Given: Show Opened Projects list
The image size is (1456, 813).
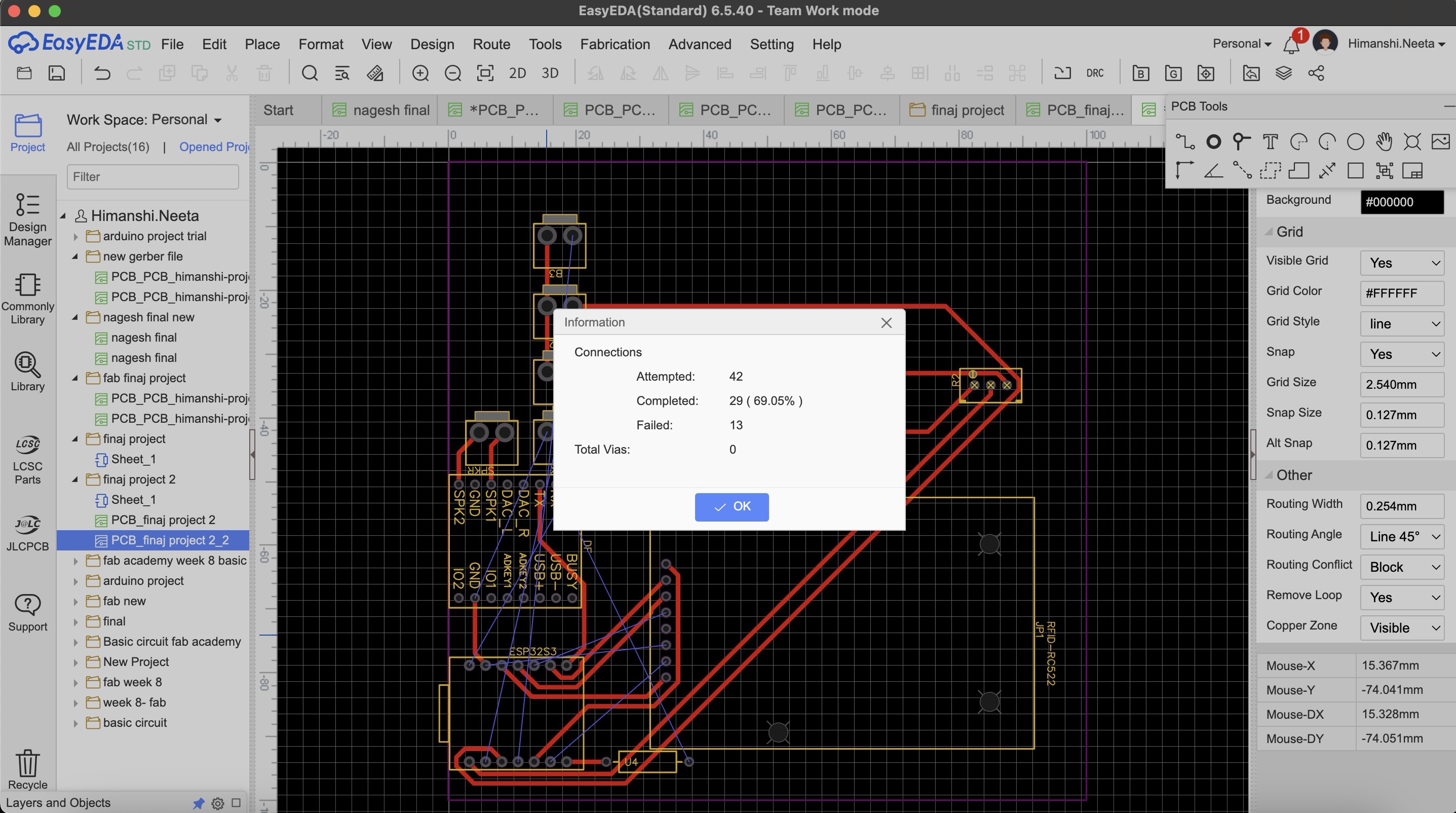Looking at the screenshot, I should tap(215, 147).
